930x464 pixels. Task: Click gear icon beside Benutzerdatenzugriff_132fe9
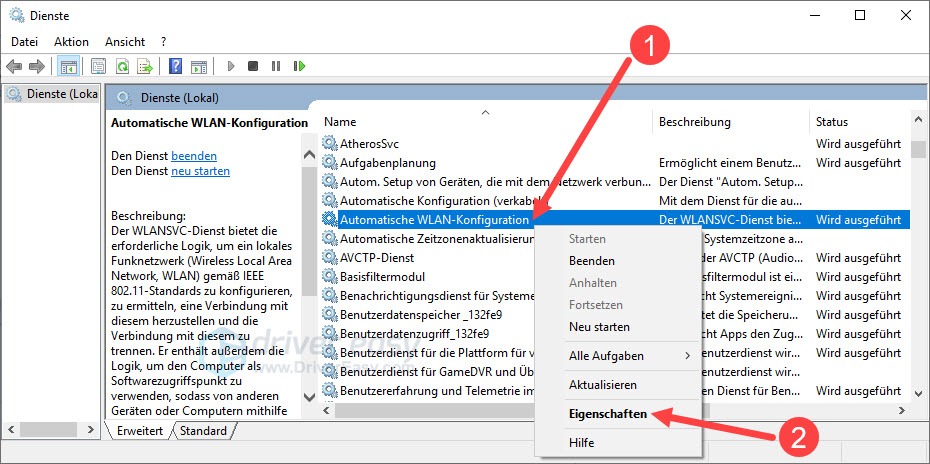329,333
